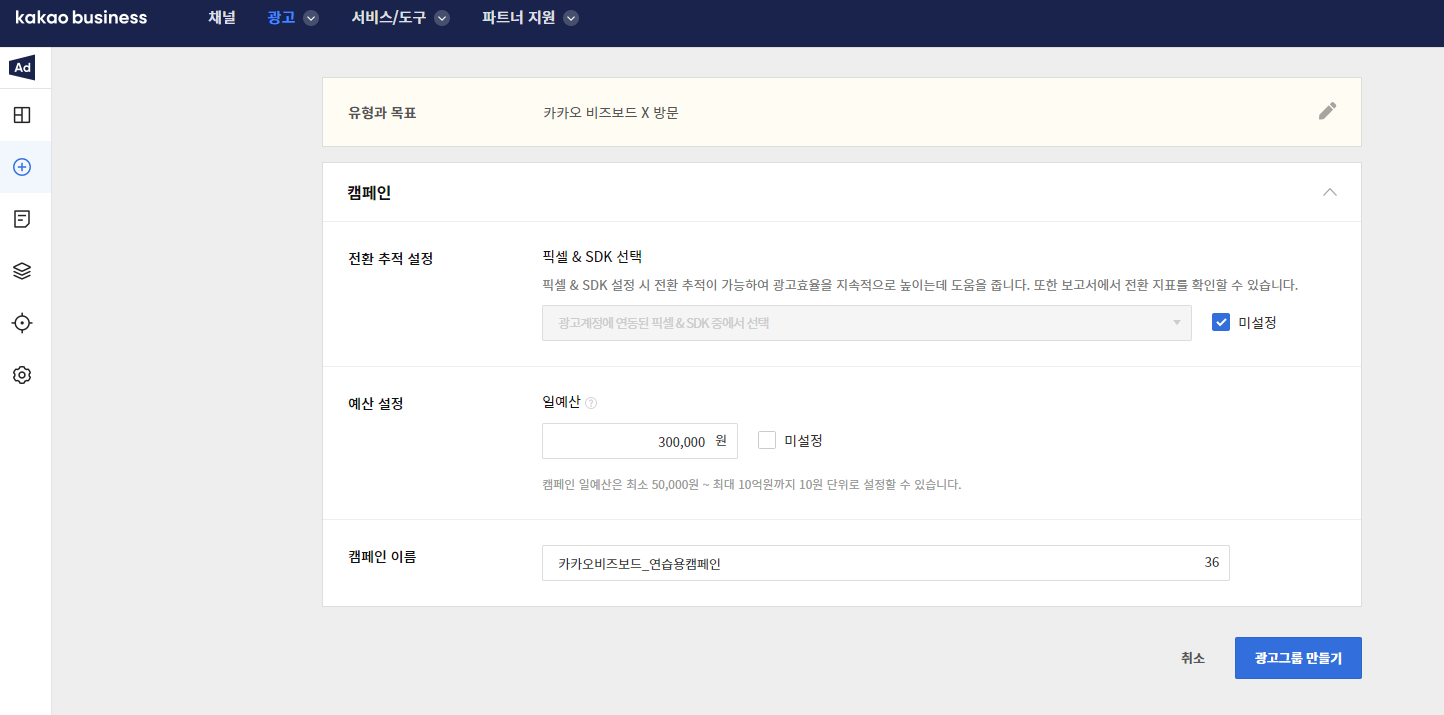The height and width of the screenshot is (715, 1444).
Task: Open the report note icon in sidebar
Action: 22,219
